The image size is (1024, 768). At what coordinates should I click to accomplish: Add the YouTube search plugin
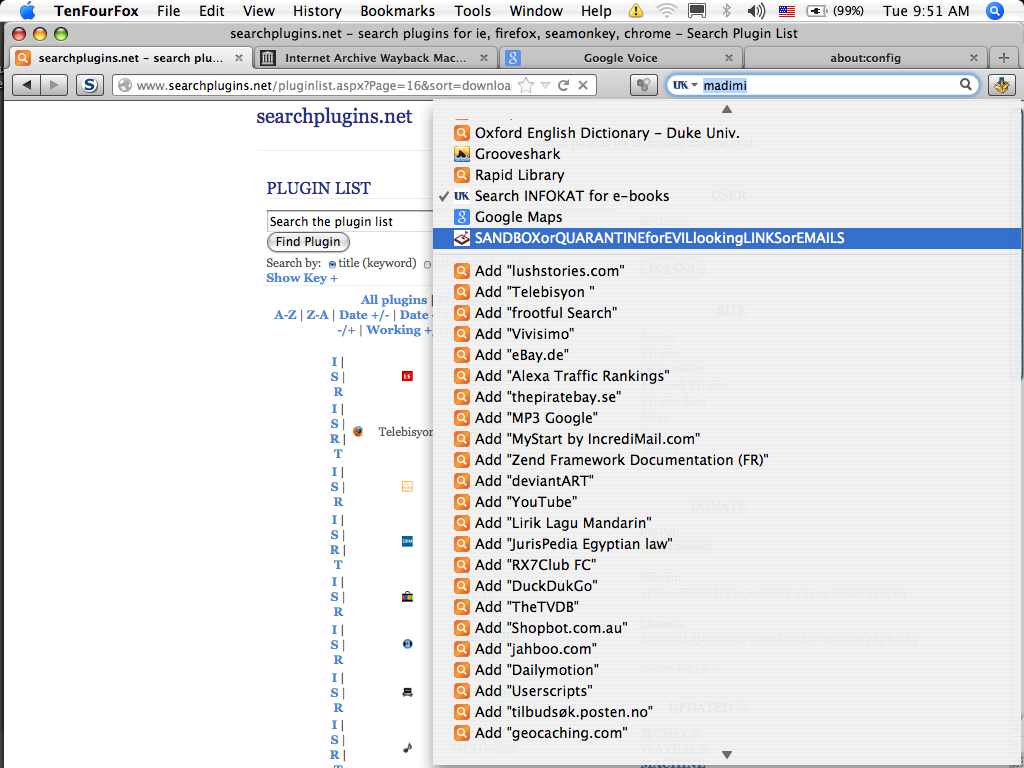pos(727,502)
